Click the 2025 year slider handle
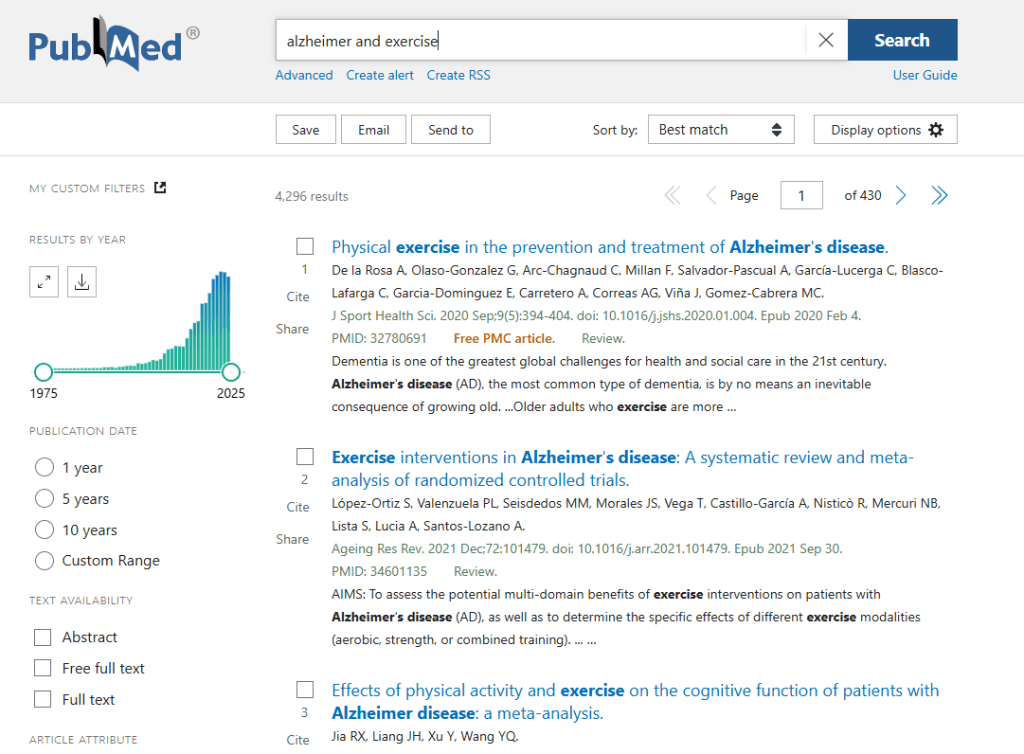 tap(231, 372)
